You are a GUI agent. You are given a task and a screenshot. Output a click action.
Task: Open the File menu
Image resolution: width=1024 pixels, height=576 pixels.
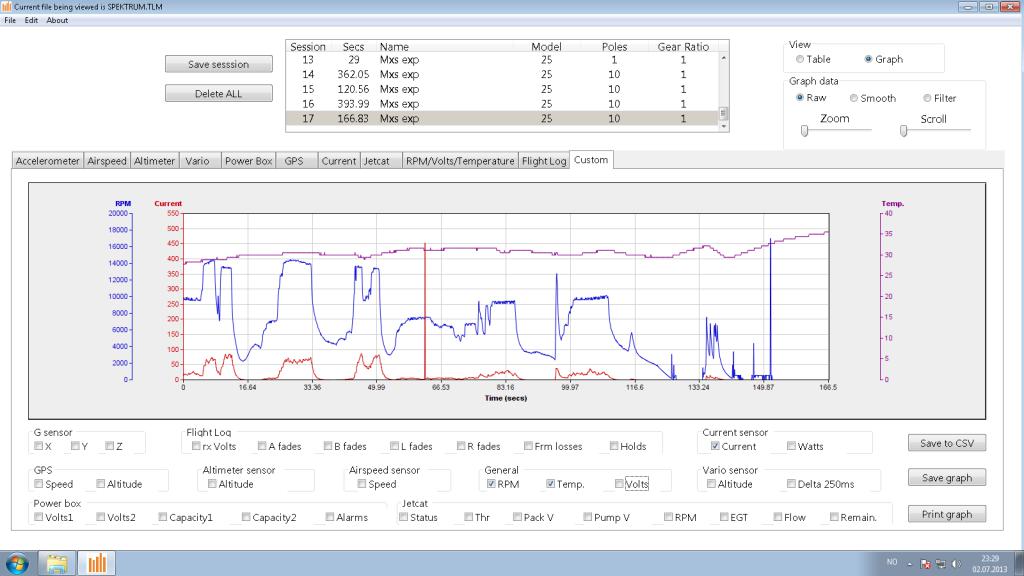click(10, 20)
